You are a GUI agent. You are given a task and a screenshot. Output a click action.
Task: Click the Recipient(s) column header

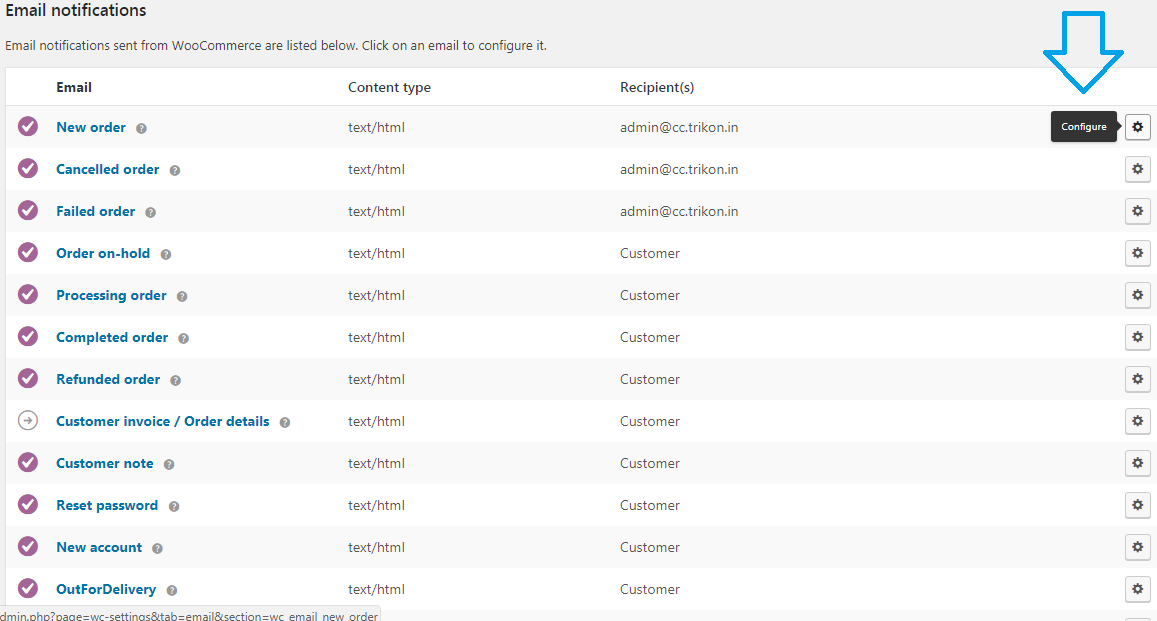tap(657, 87)
